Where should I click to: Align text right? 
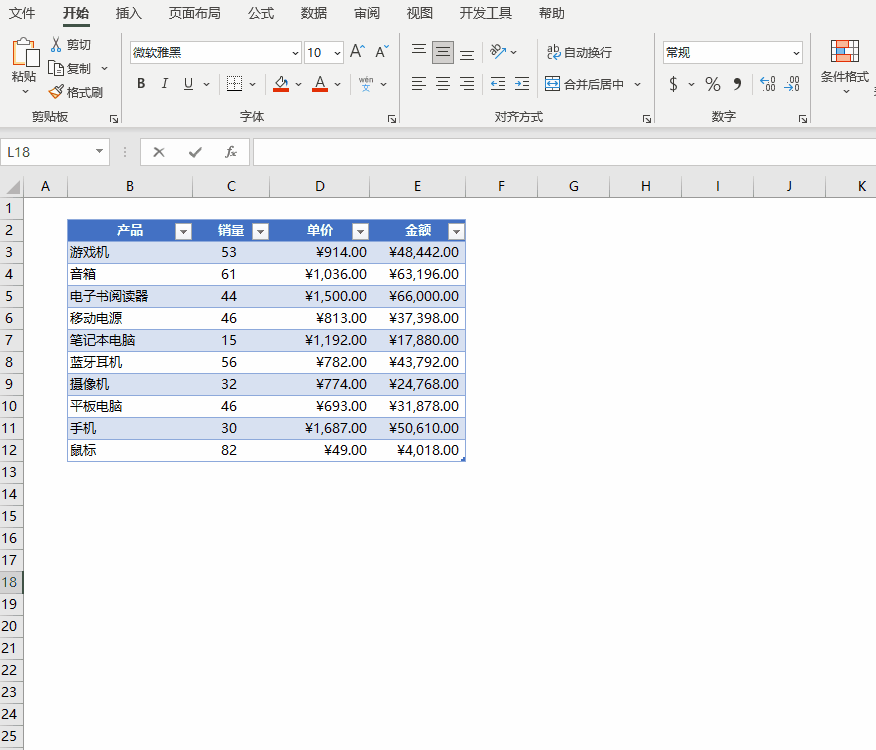(x=467, y=84)
